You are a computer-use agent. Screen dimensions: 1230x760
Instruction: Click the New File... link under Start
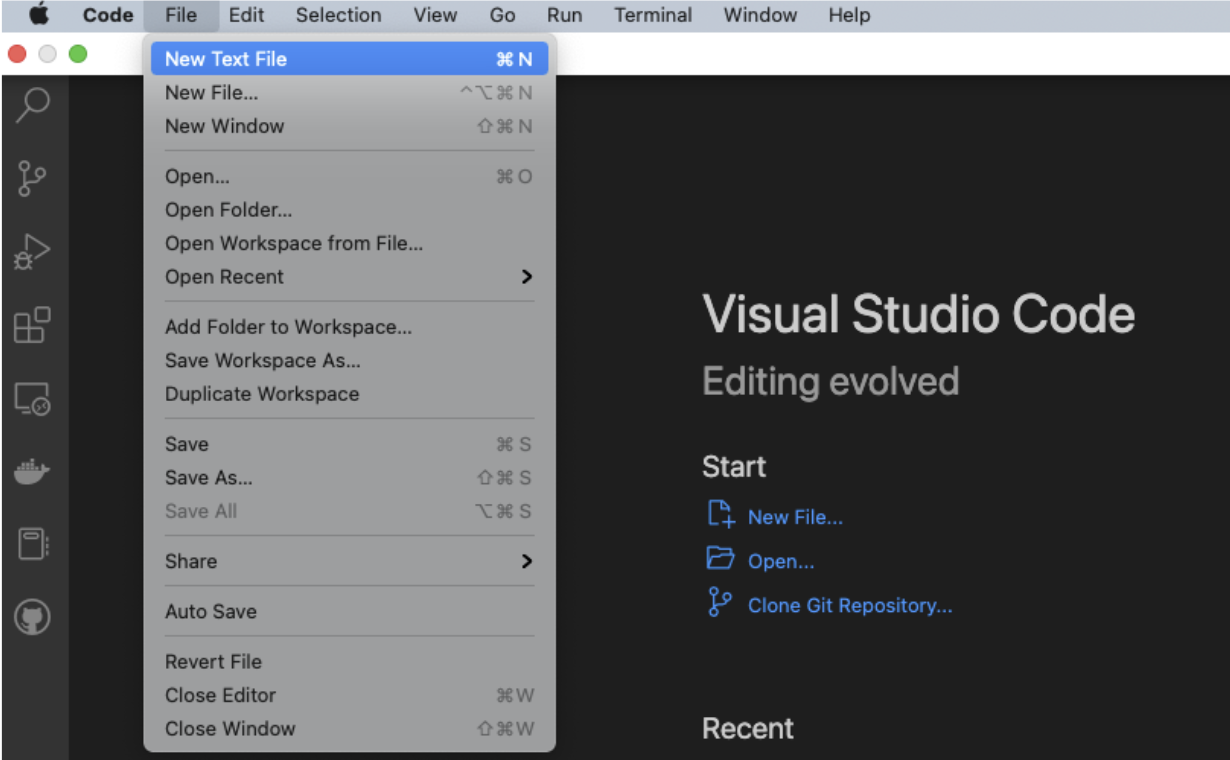(x=795, y=517)
